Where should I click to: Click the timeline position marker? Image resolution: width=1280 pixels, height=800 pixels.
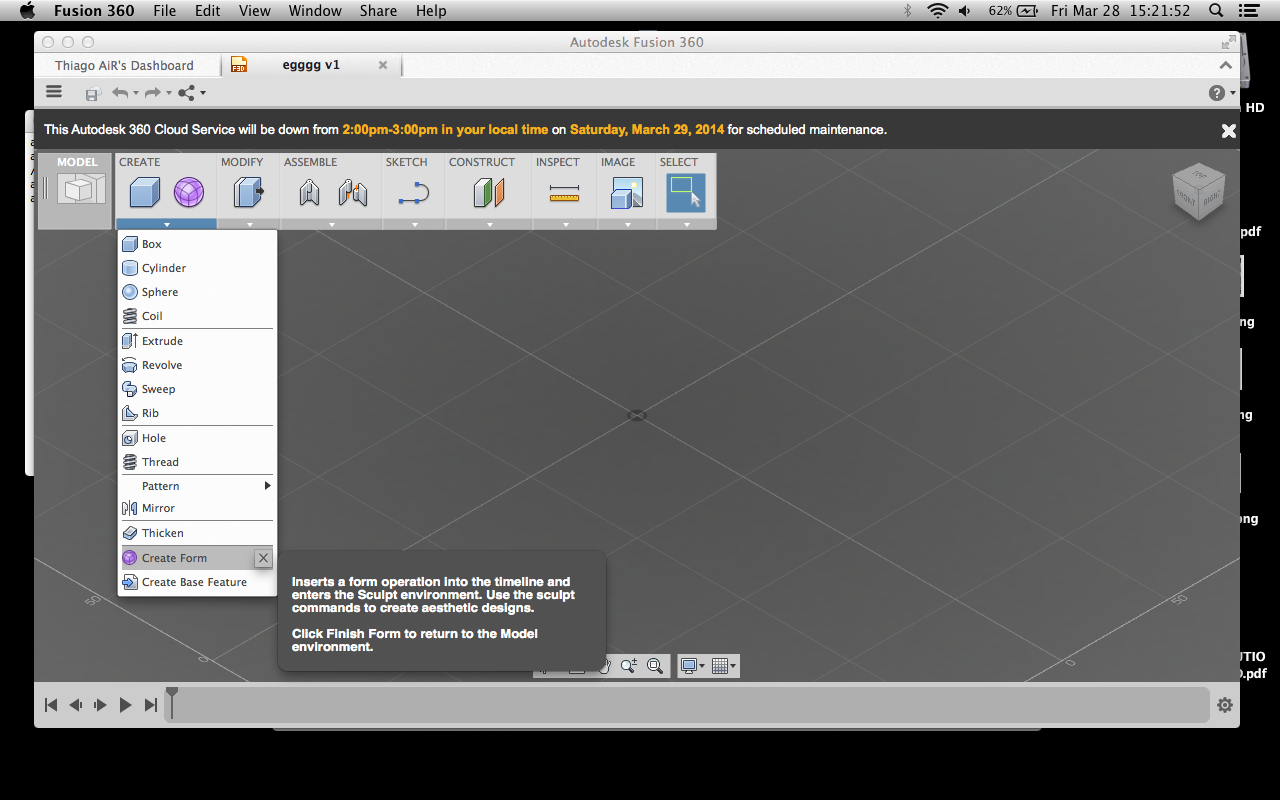tap(172, 702)
